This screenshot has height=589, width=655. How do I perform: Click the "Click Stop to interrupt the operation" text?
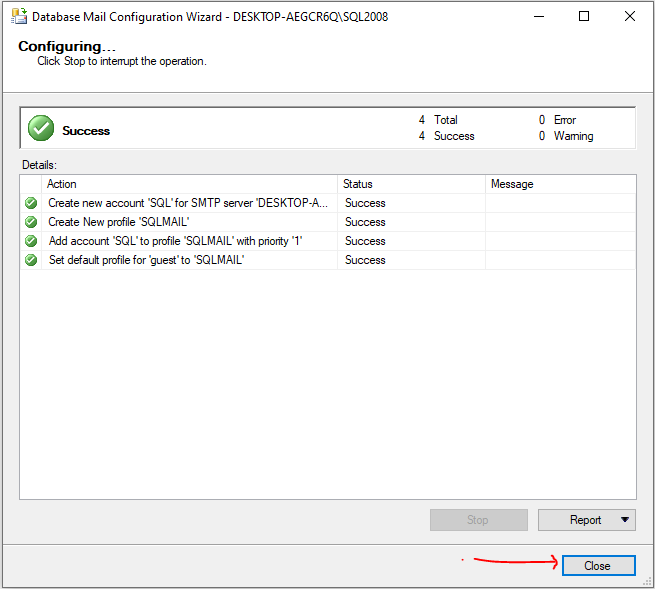pos(122,61)
